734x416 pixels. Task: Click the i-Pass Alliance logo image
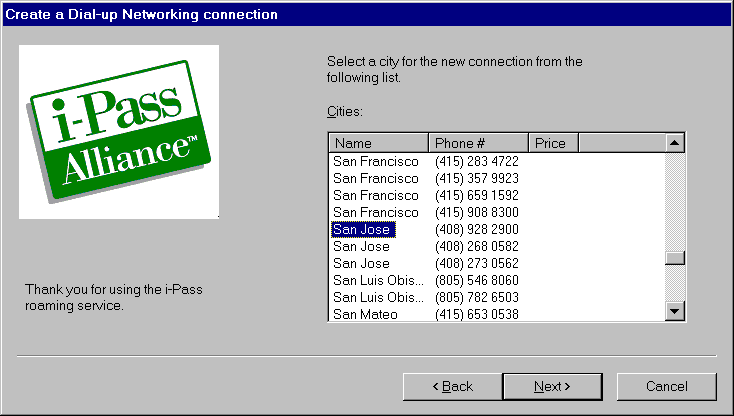coord(119,131)
